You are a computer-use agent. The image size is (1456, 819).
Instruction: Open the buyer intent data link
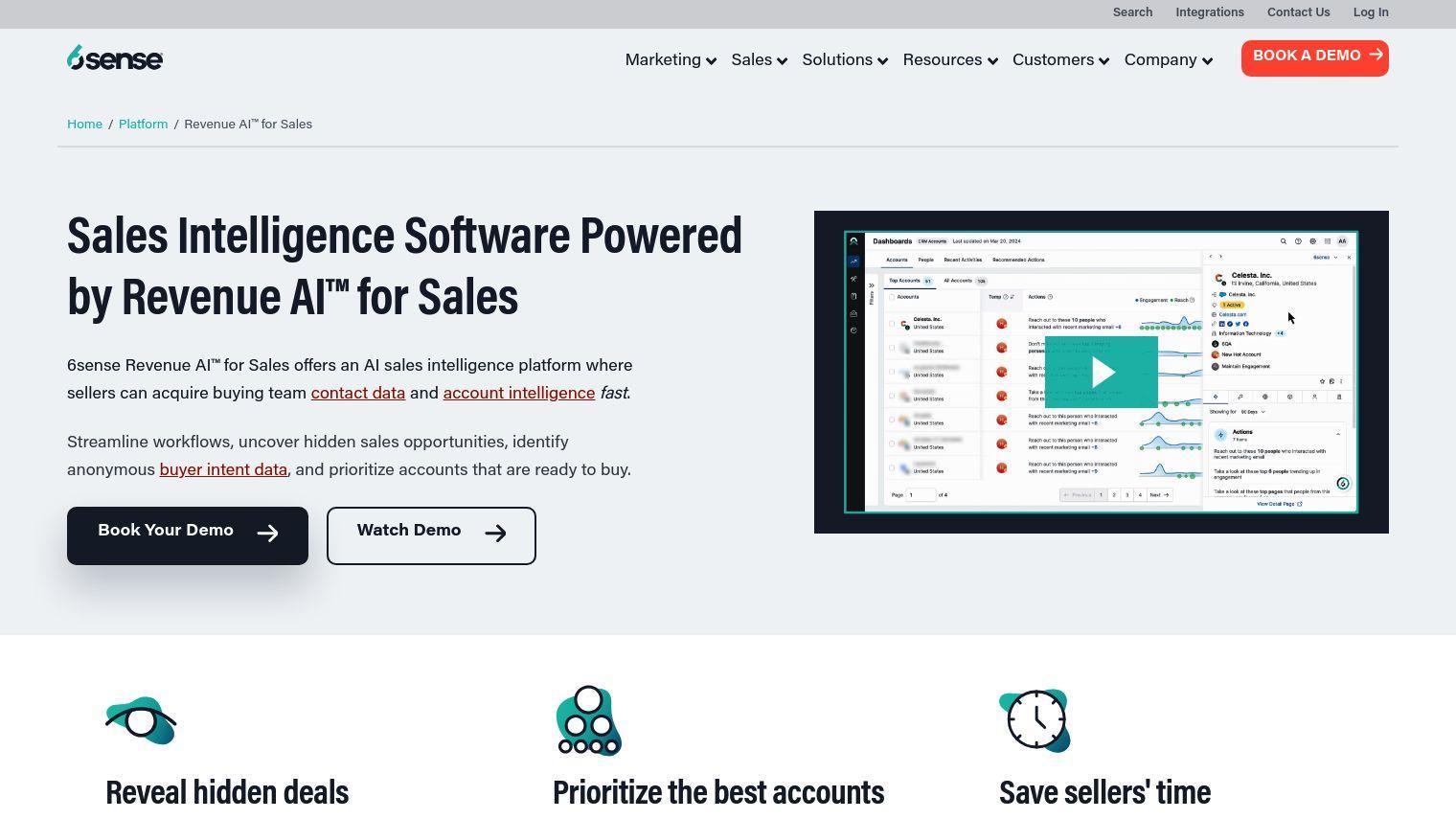[x=223, y=469]
